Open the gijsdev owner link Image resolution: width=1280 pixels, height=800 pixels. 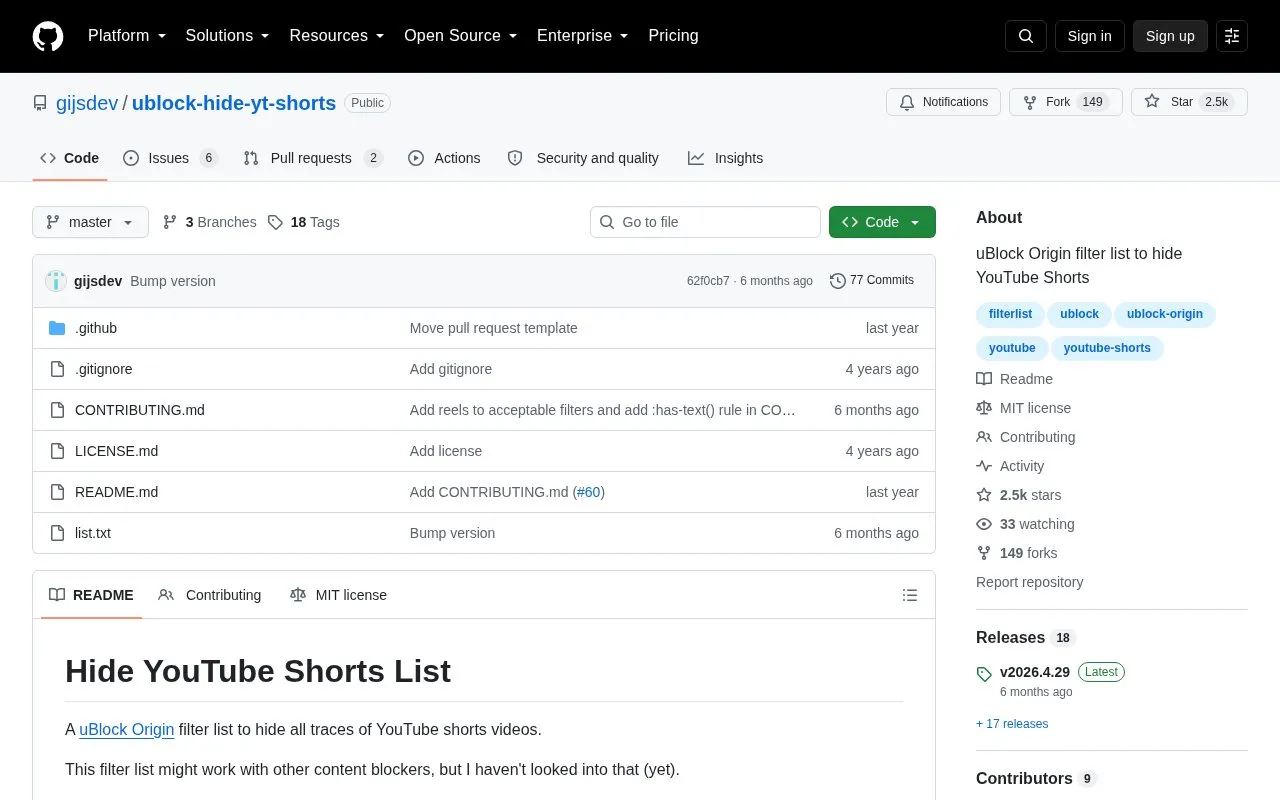coord(87,103)
